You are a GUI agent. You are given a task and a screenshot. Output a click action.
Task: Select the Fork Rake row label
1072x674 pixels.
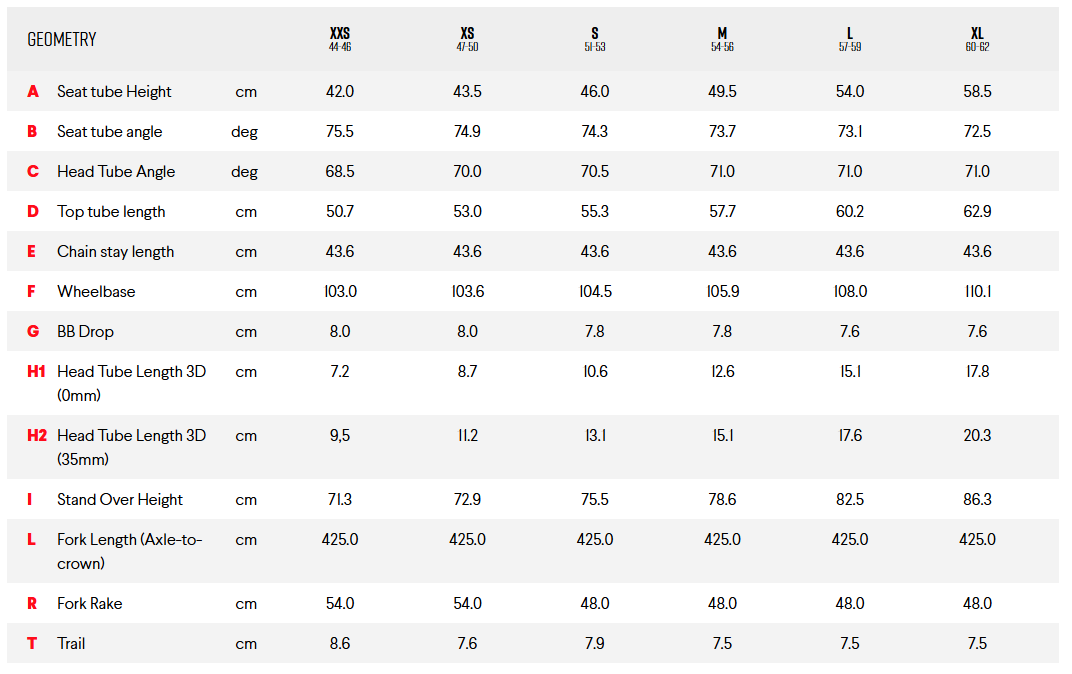click(x=90, y=604)
